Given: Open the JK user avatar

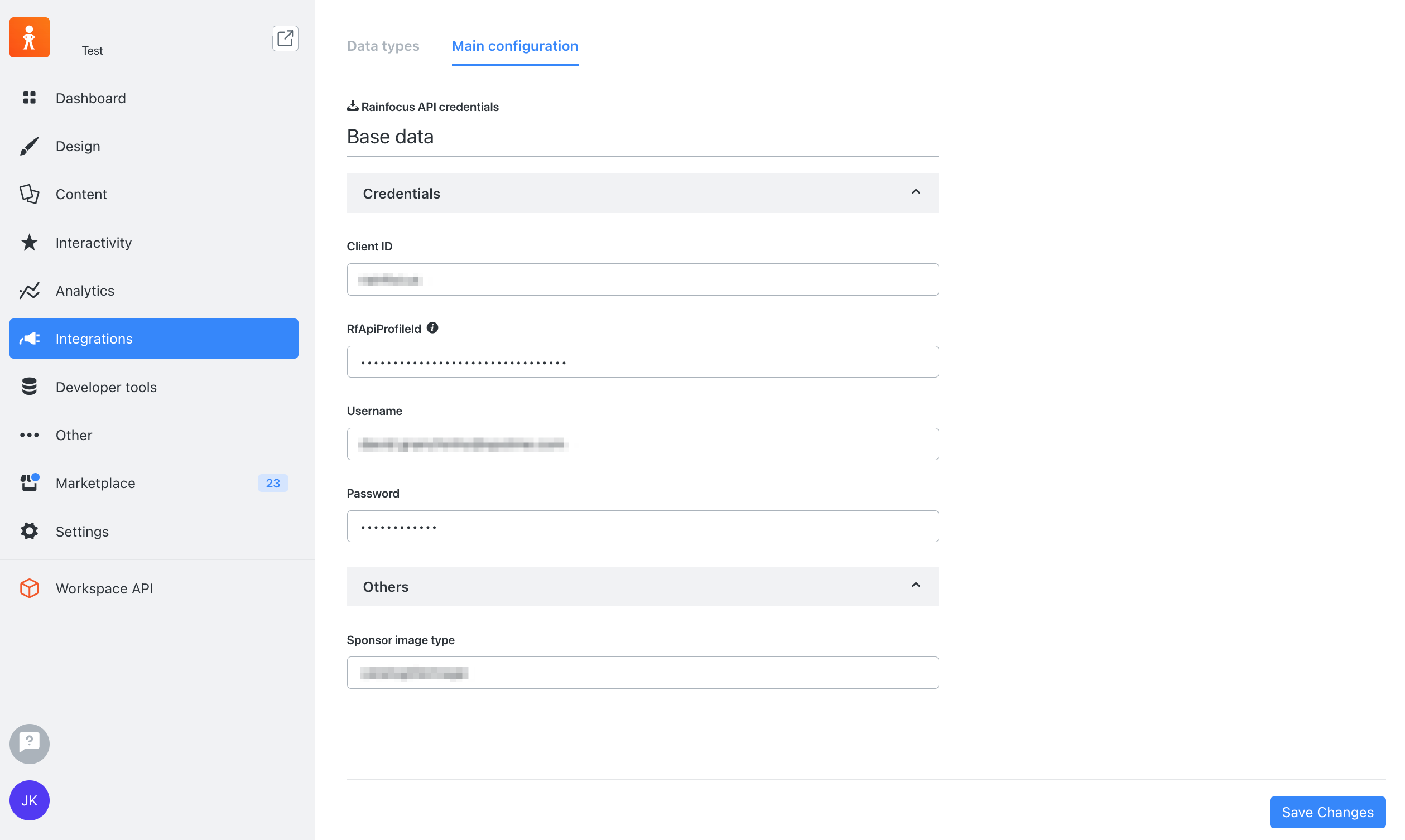Looking at the screenshot, I should click(30, 800).
